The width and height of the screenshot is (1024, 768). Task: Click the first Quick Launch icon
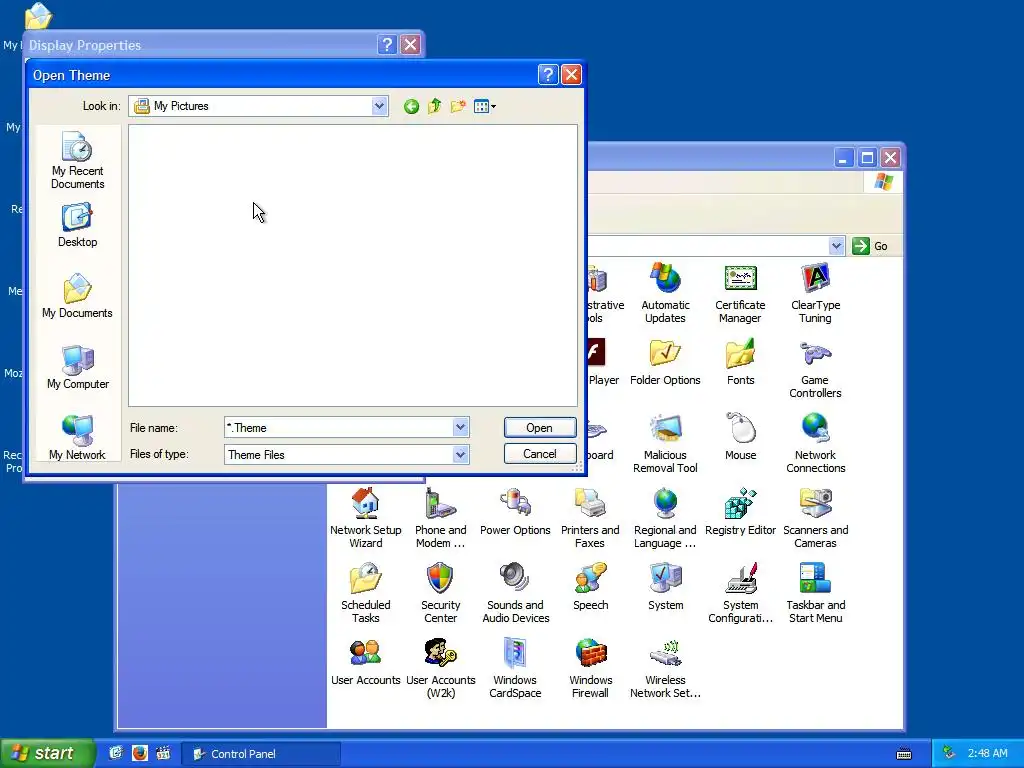[x=116, y=754]
